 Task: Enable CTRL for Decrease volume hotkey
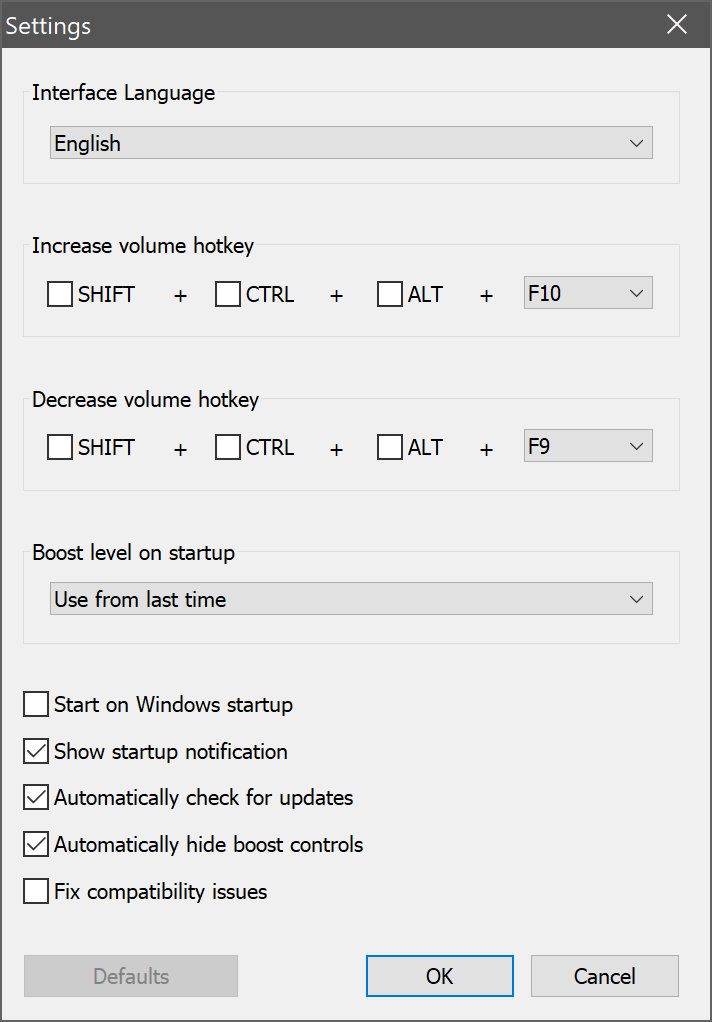228,447
